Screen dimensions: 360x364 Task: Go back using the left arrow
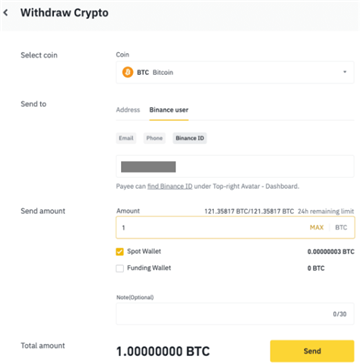coord(6,13)
